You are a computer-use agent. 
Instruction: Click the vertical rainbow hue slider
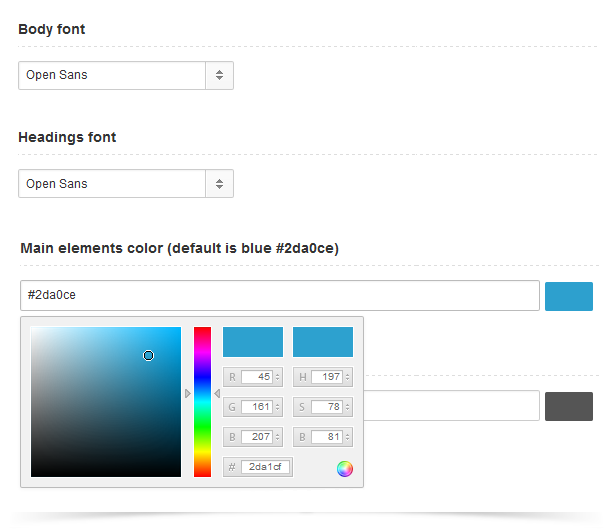point(202,402)
